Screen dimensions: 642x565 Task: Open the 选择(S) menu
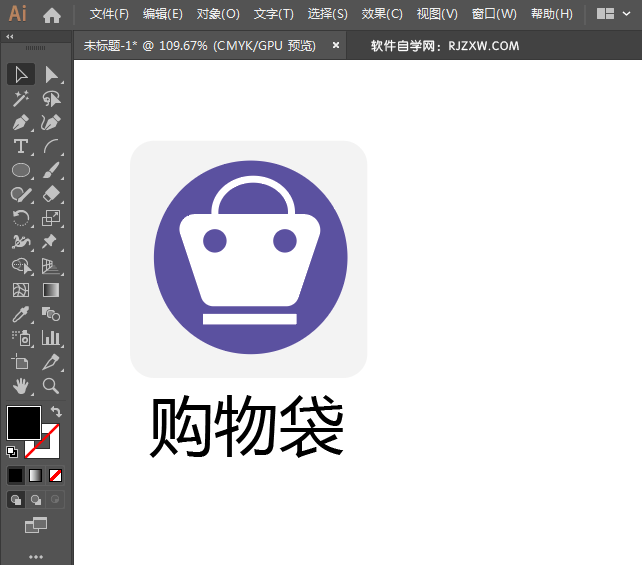[x=328, y=14]
